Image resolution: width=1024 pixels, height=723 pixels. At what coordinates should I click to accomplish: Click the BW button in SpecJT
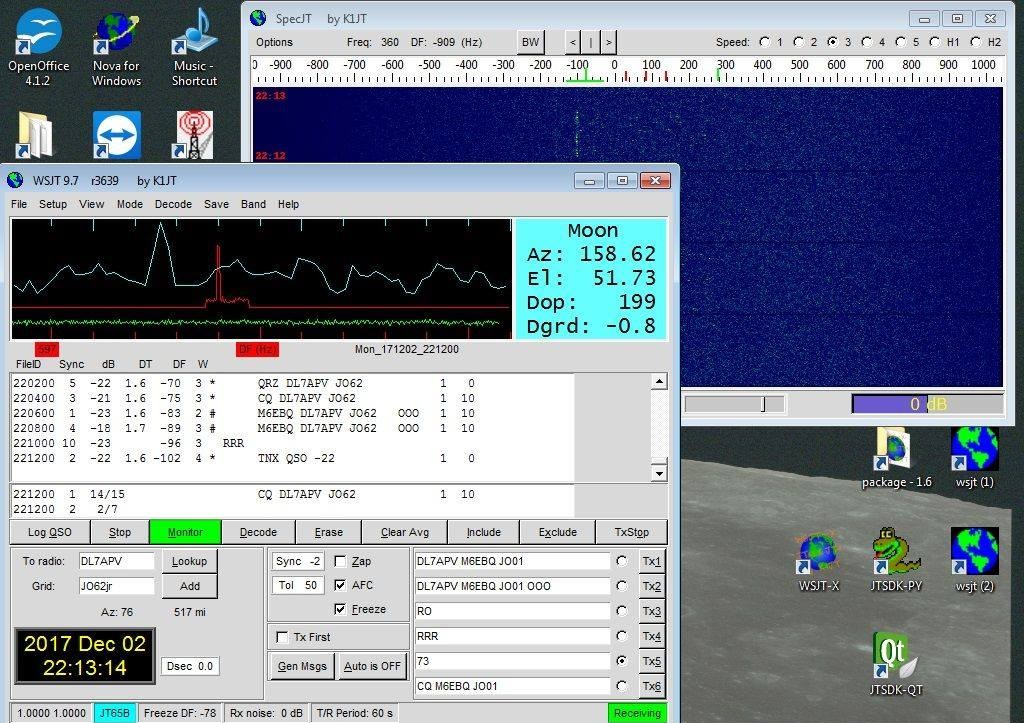[x=530, y=42]
